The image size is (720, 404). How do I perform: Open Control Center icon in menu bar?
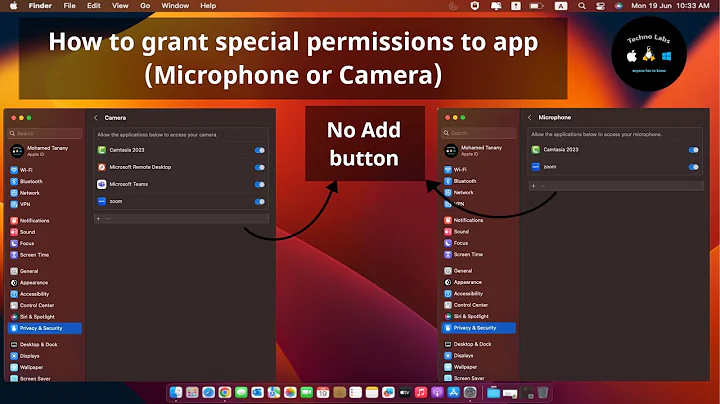tap(600, 6)
